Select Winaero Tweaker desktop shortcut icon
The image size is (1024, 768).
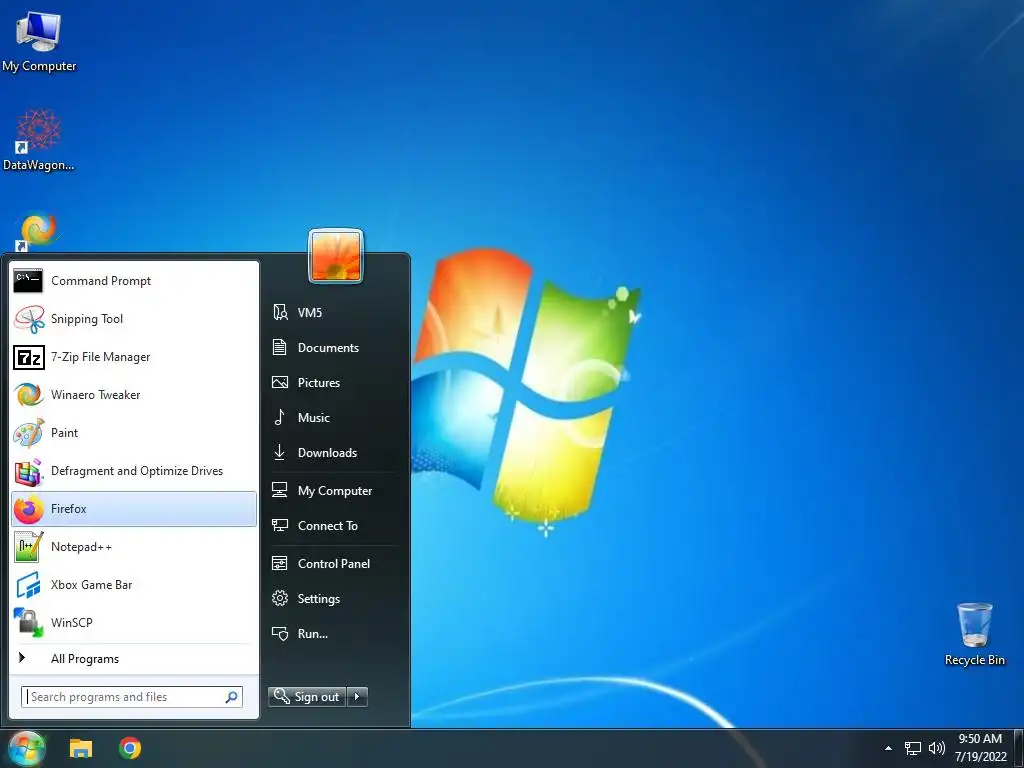click(38, 231)
